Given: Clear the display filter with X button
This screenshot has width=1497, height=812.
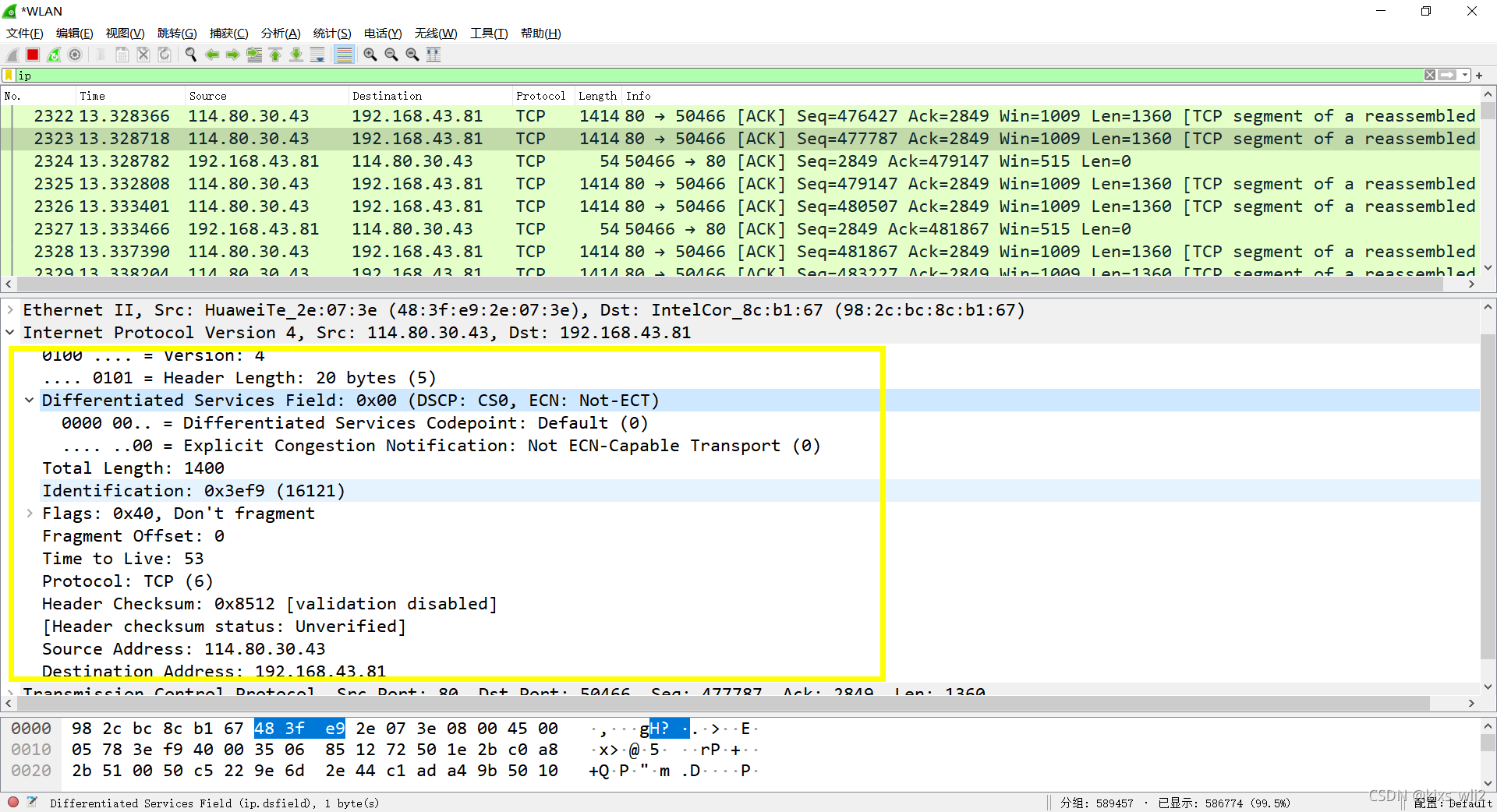Looking at the screenshot, I should [1430, 76].
